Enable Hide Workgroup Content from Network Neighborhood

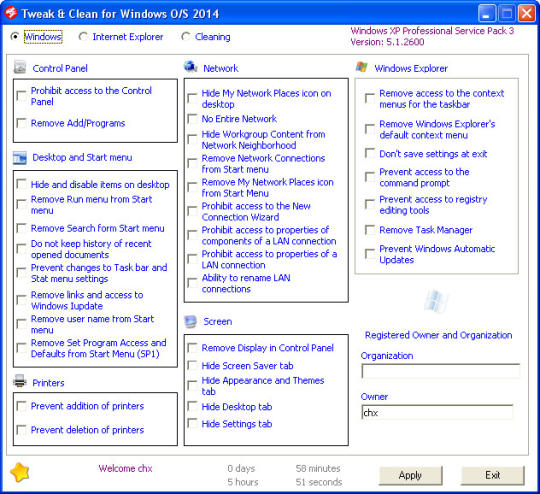192,139
